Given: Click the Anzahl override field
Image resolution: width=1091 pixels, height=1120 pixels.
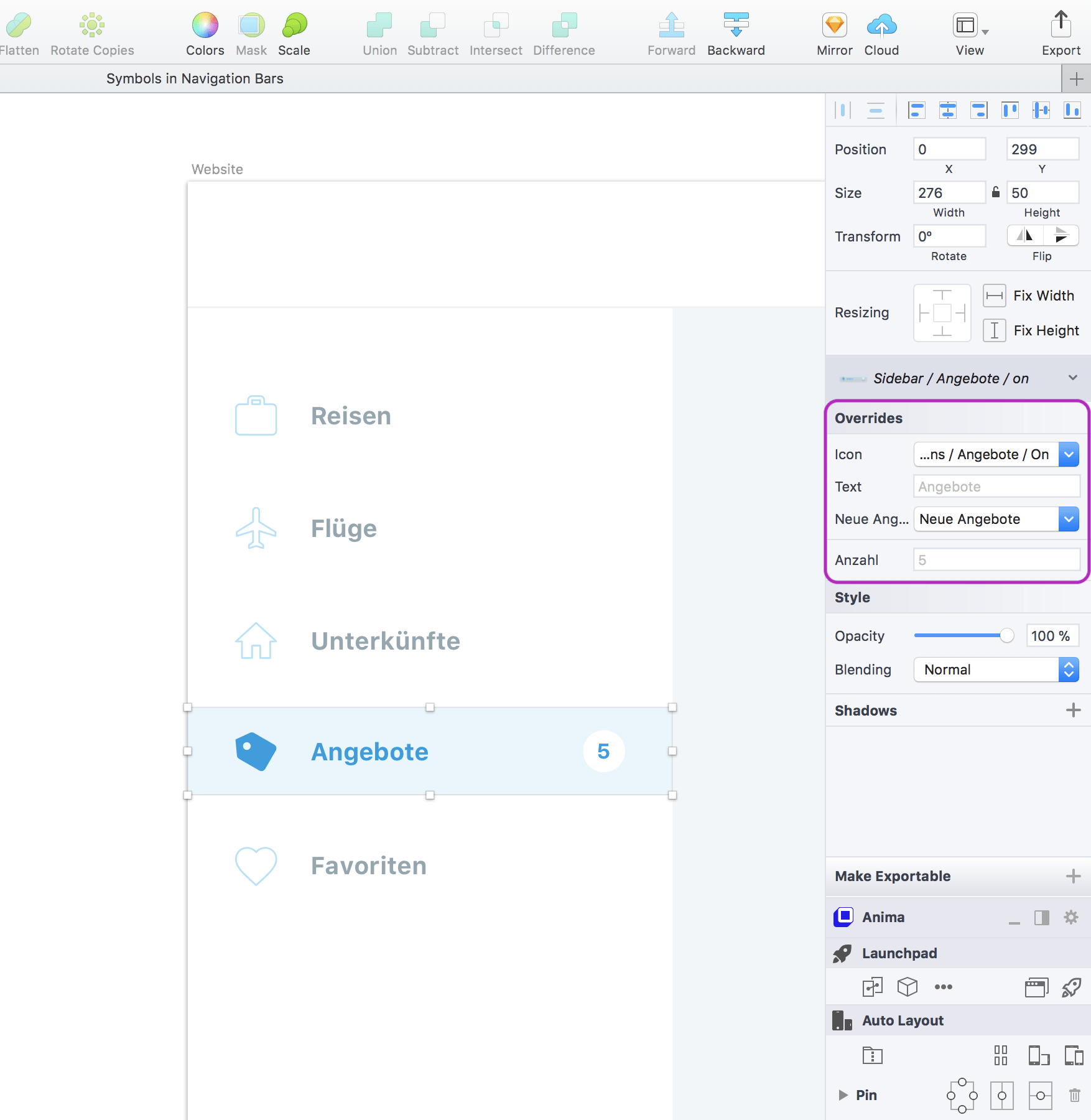Looking at the screenshot, I should point(996,560).
